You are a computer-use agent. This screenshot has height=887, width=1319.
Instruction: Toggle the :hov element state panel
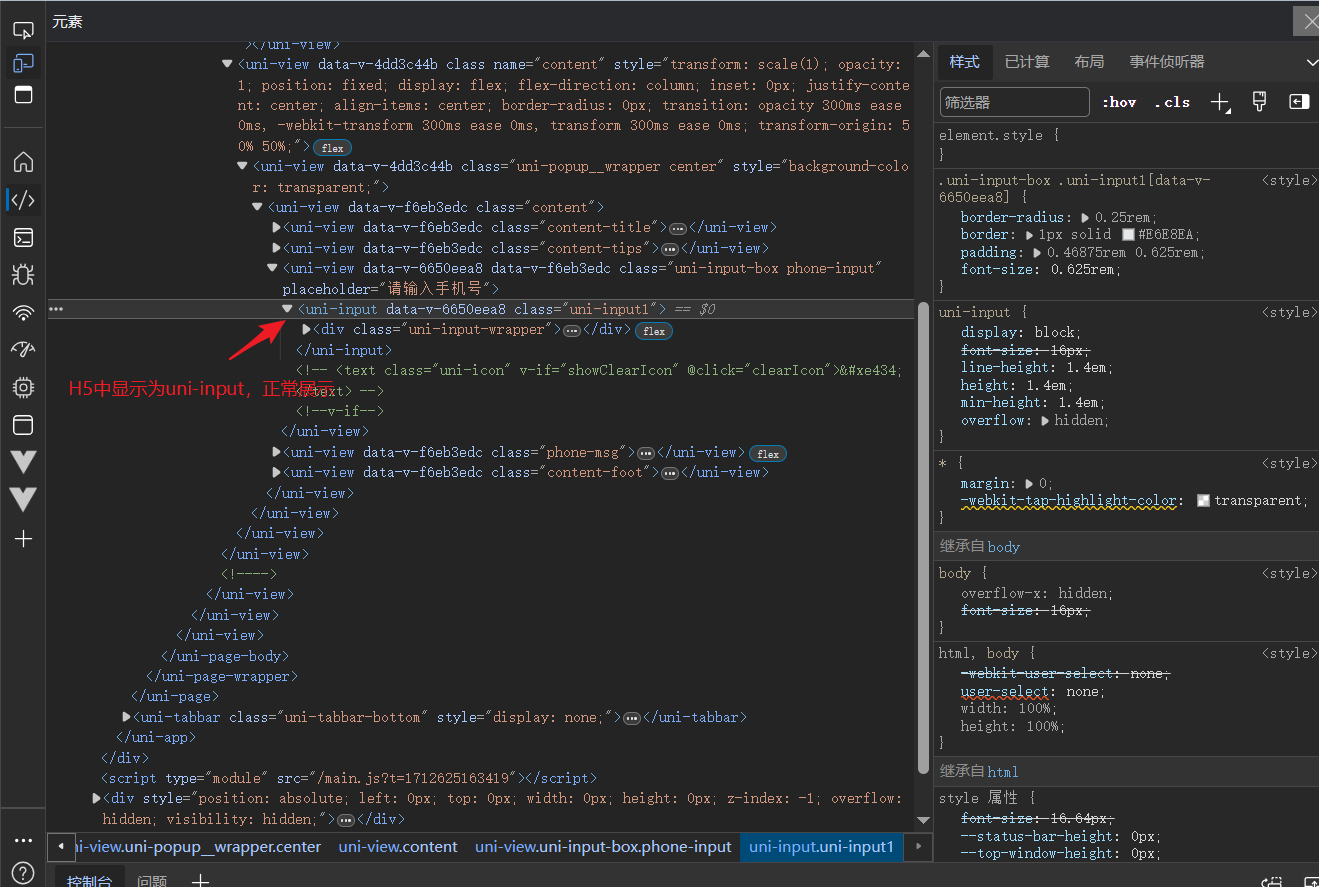1119,102
